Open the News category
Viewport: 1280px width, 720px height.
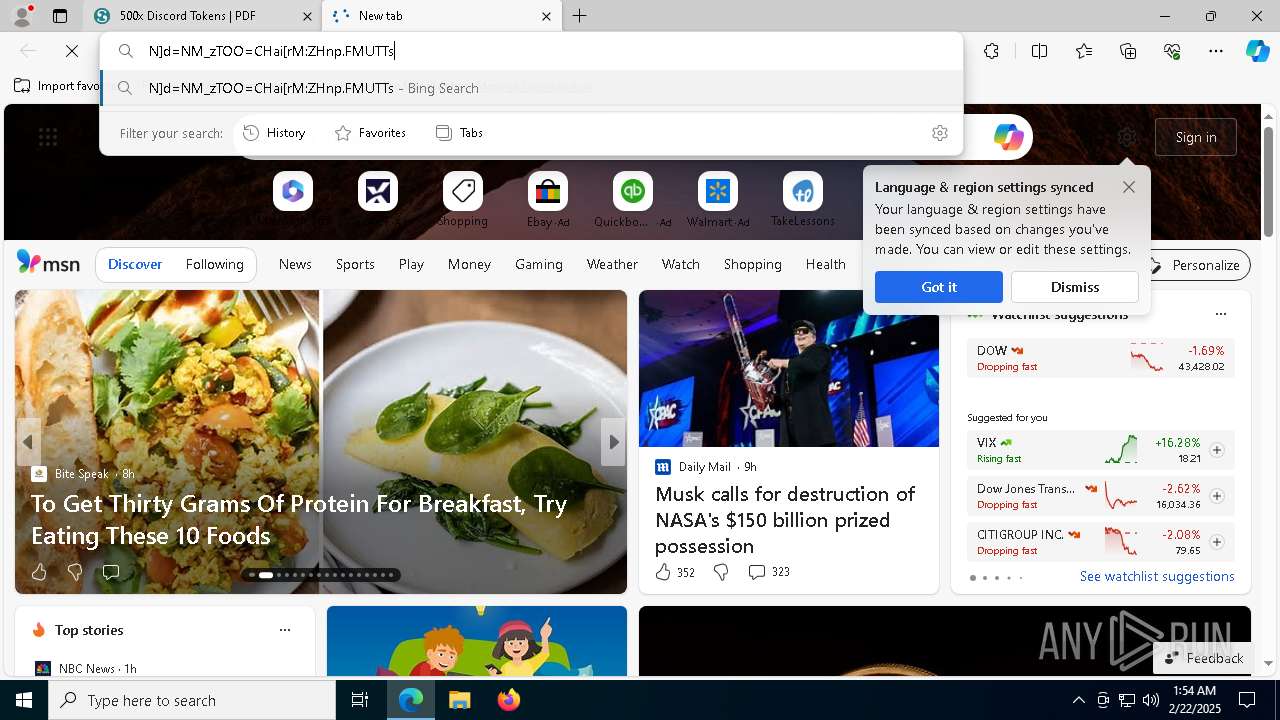click(295, 264)
